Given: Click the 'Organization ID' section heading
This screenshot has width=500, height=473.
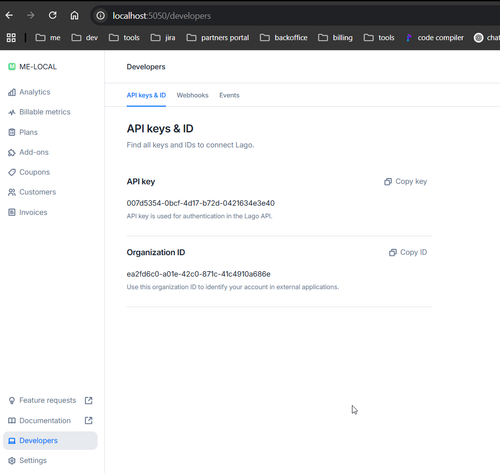Looking at the screenshot, I should click(x=156, y=252).
